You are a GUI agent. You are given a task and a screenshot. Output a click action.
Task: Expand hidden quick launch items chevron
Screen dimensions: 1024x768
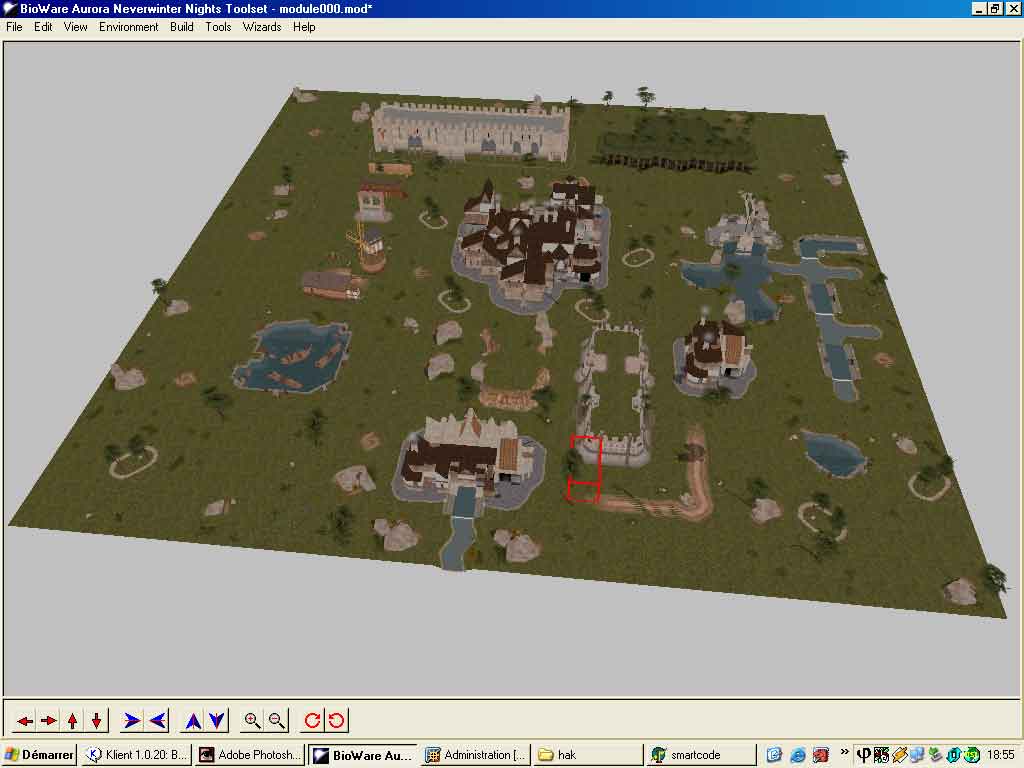point(844,752)
